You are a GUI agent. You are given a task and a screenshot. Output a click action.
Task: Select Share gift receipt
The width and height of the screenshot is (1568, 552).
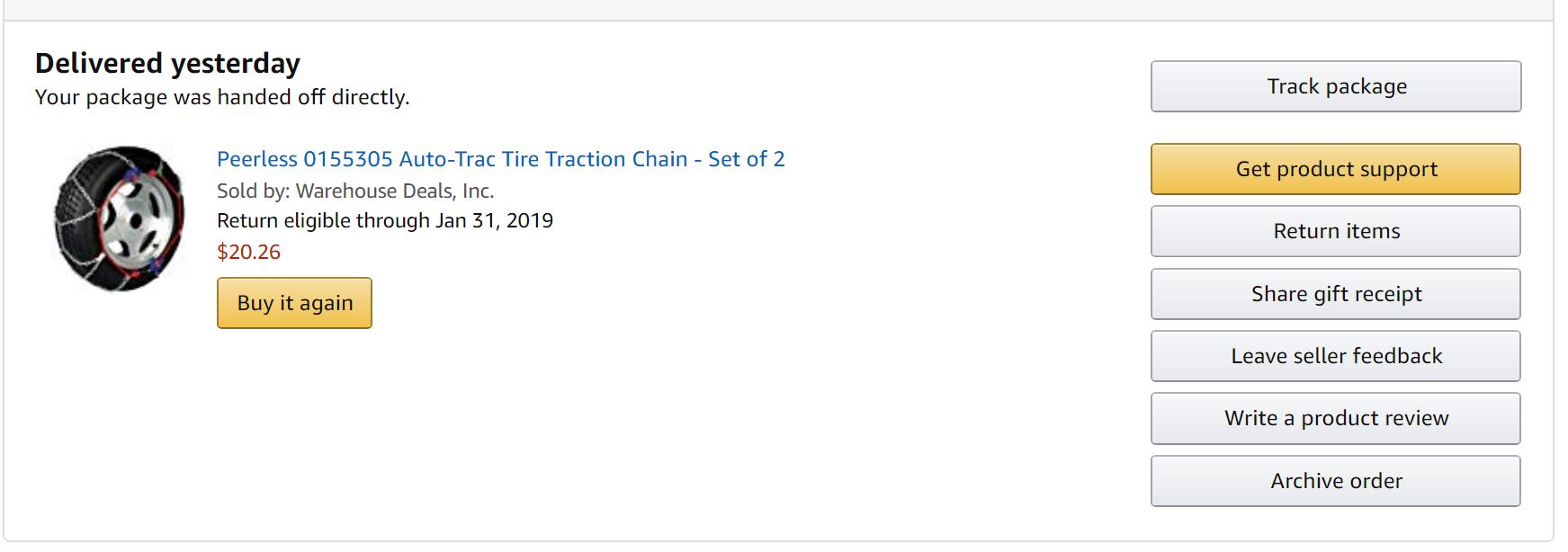[1336, 294]
